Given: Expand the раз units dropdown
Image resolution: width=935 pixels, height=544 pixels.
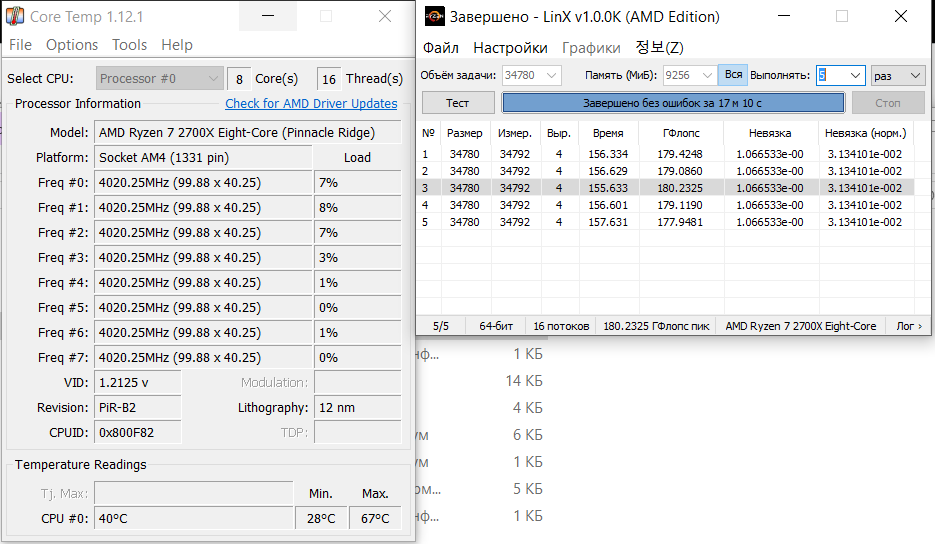Looking at the screenshot, I should [897, 75].
